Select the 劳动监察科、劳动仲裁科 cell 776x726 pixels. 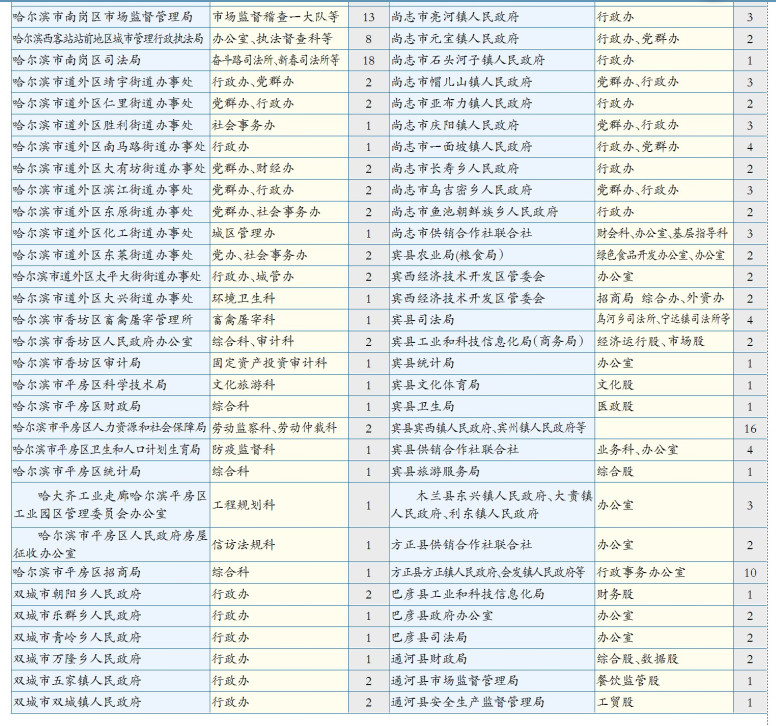click(274, 427)
